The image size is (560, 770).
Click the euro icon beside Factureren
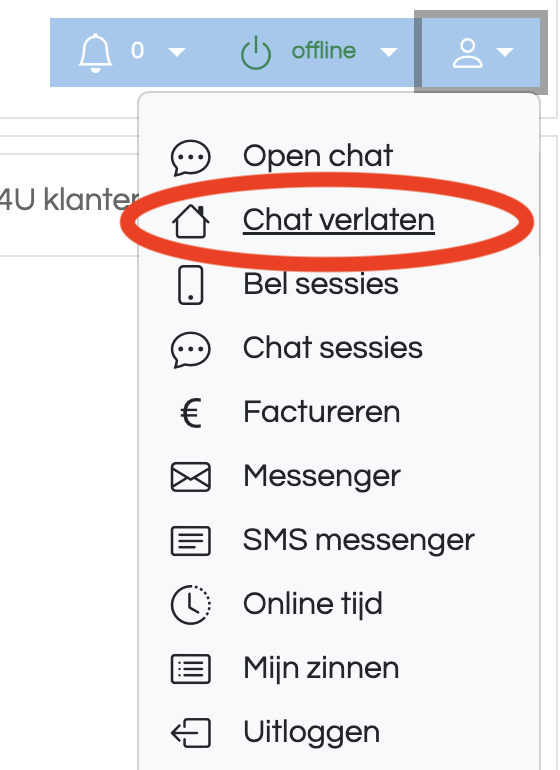click(191, 413)
